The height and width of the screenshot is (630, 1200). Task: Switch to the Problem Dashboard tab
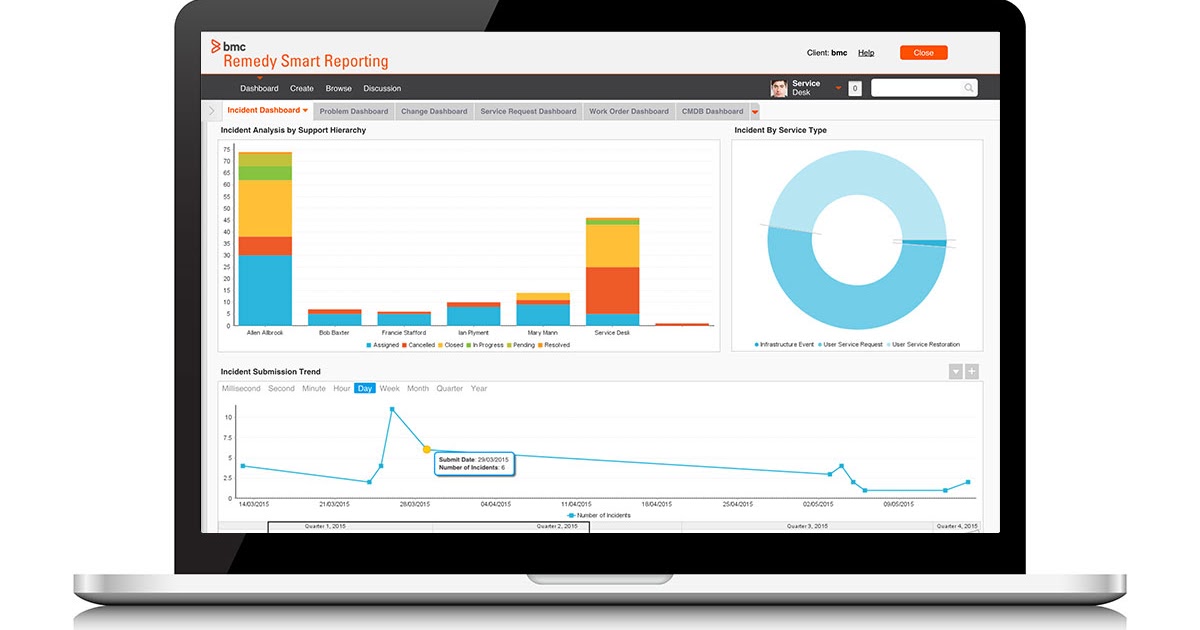tap(353, 111)
